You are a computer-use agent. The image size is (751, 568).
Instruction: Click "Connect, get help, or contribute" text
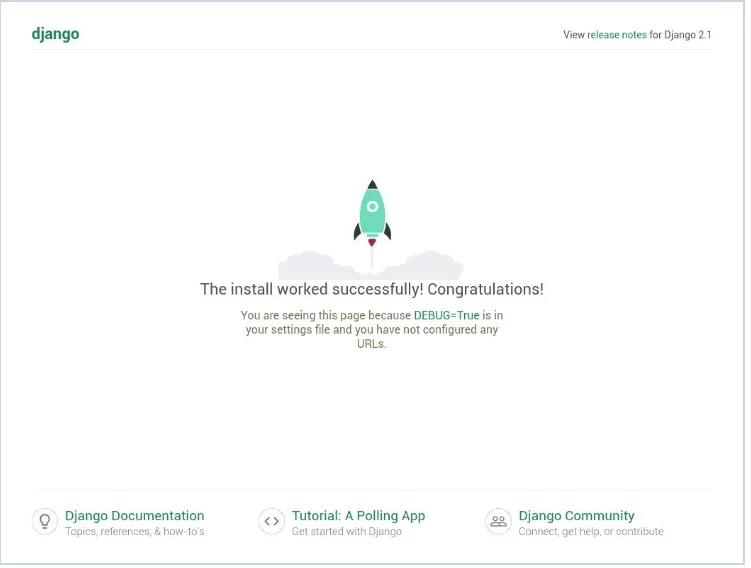pyautogui.click(x=591, y=532)
